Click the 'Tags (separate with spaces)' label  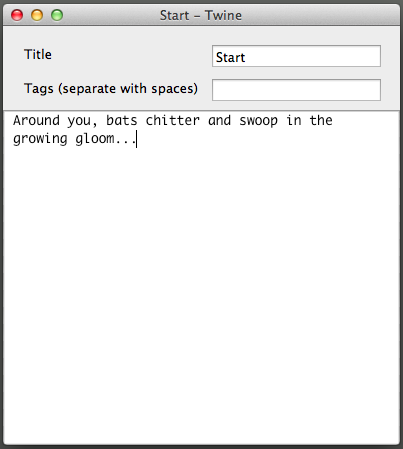(111, 89)
